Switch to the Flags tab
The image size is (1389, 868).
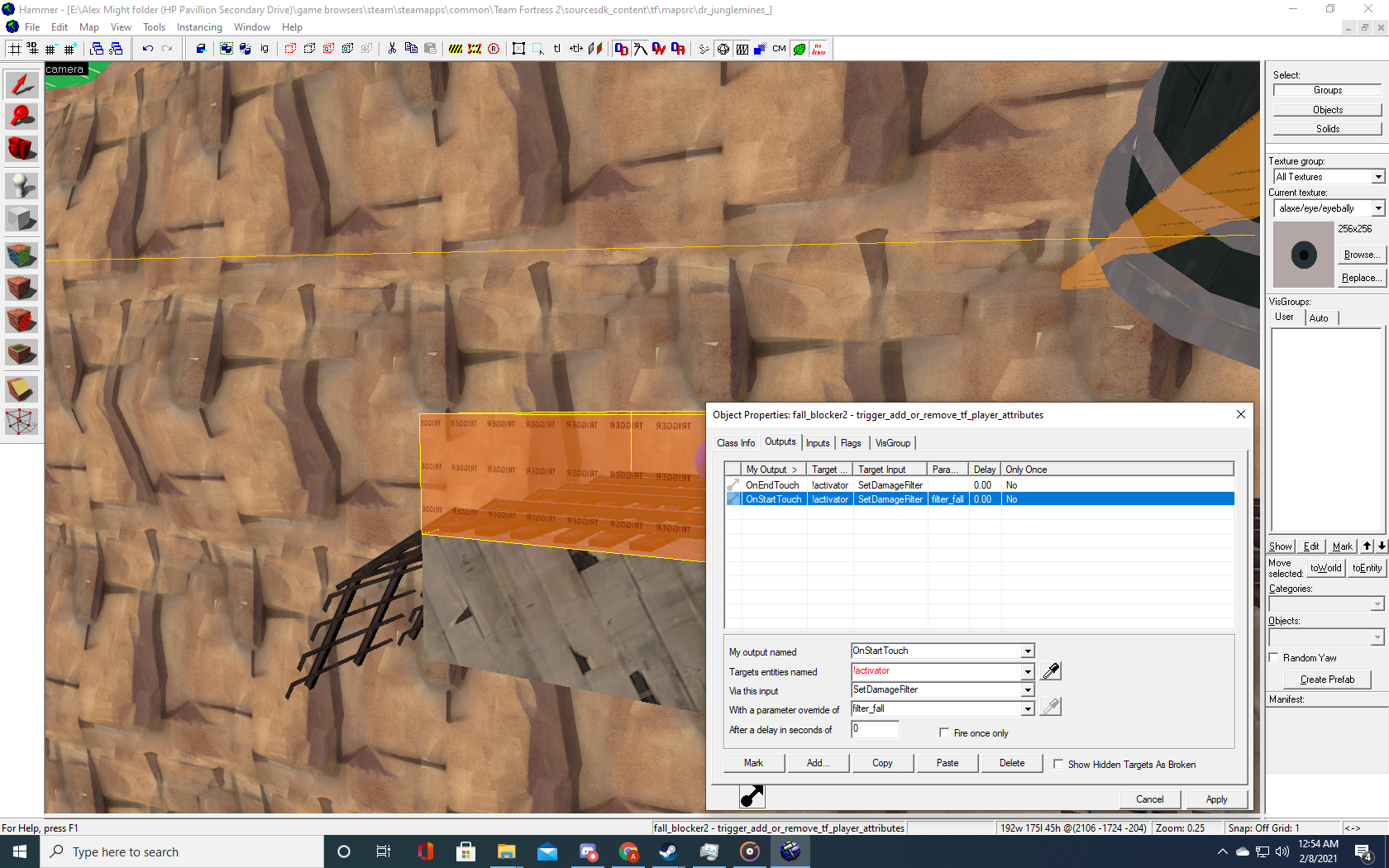pos(851,443)
